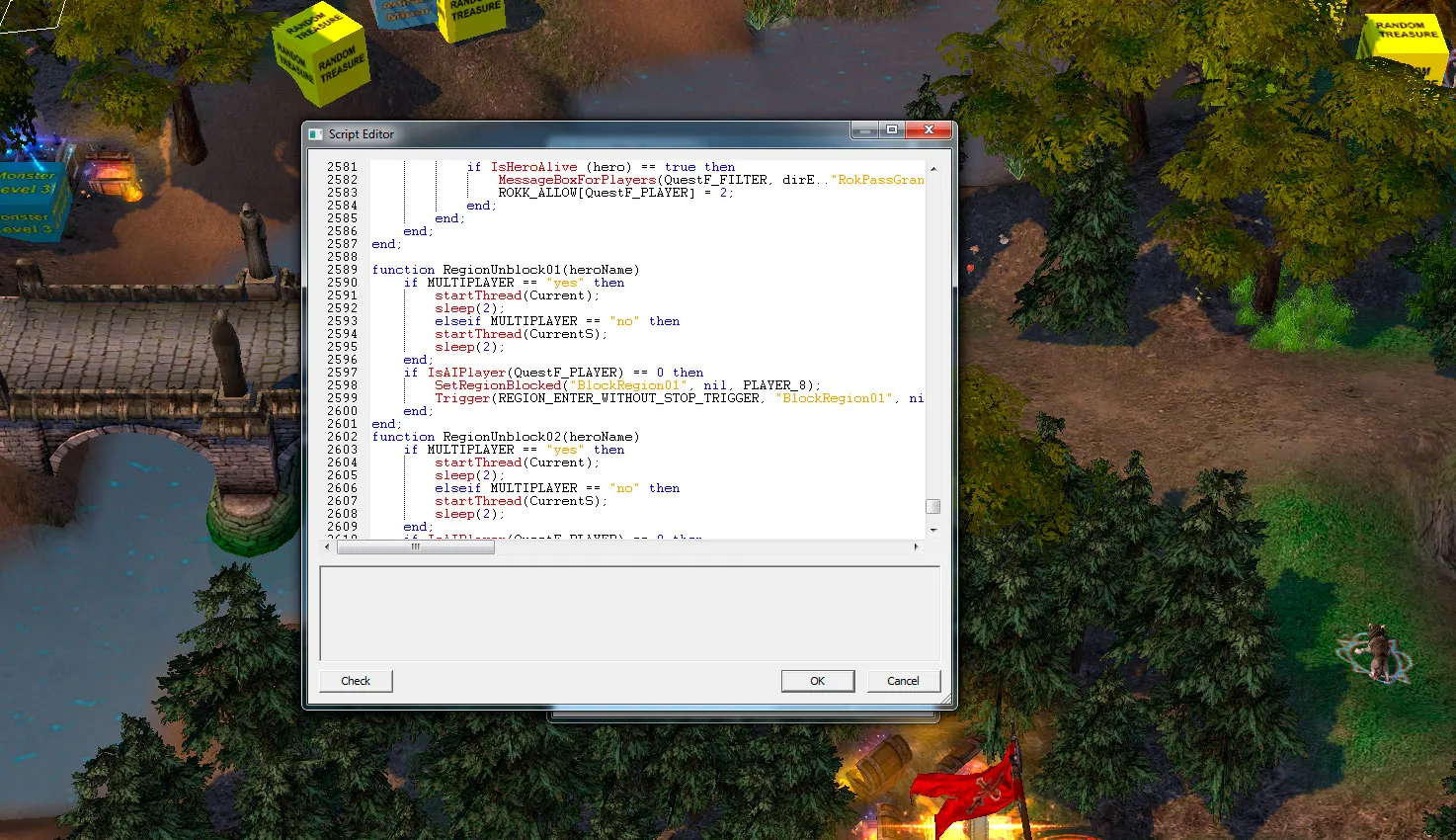Click the "end;" statement on line 2600
Screen dimensions: 1456x840
click(x=419, y=411)
